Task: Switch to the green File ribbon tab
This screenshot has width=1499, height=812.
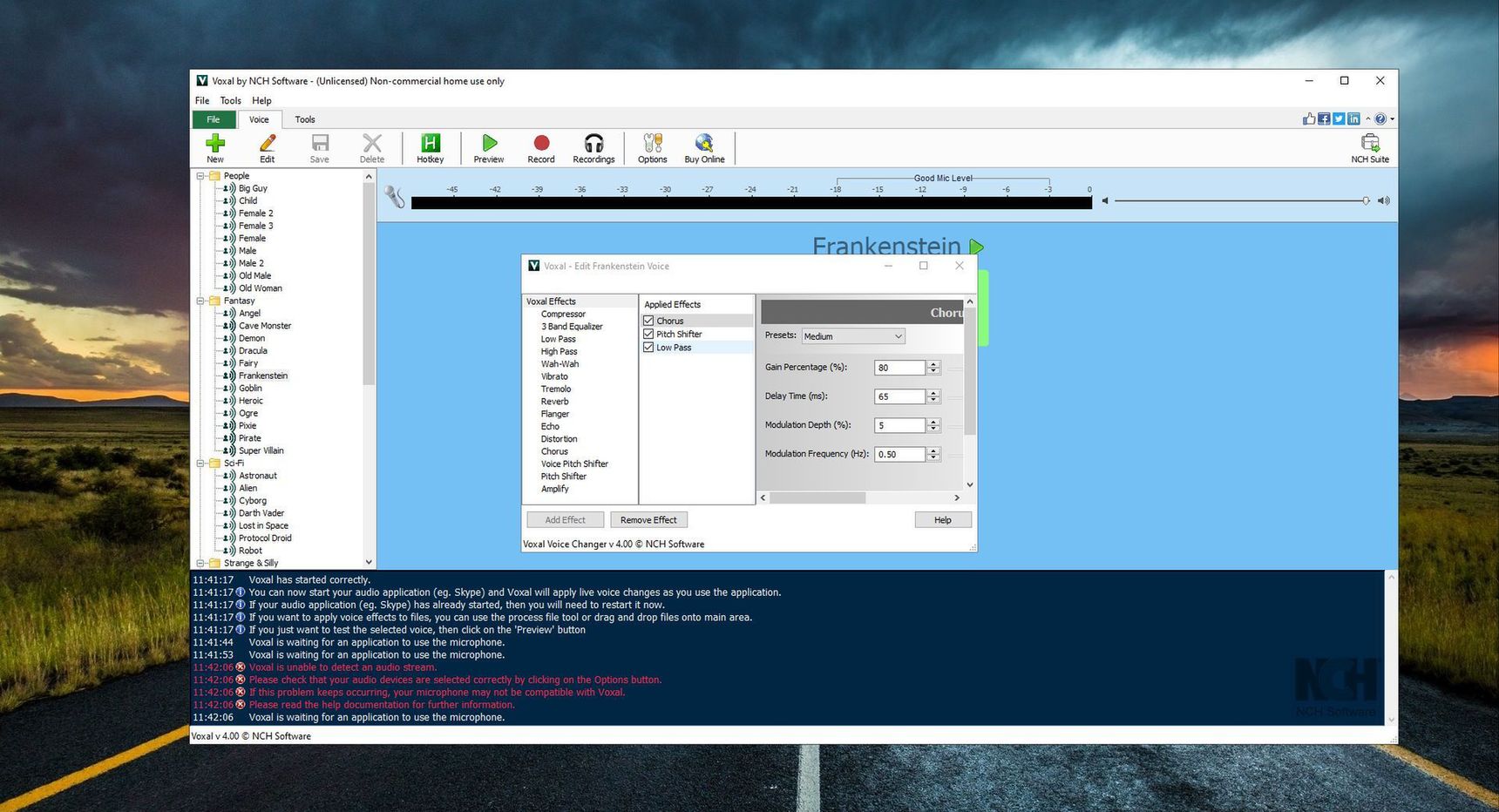Action: click(214, 119)
